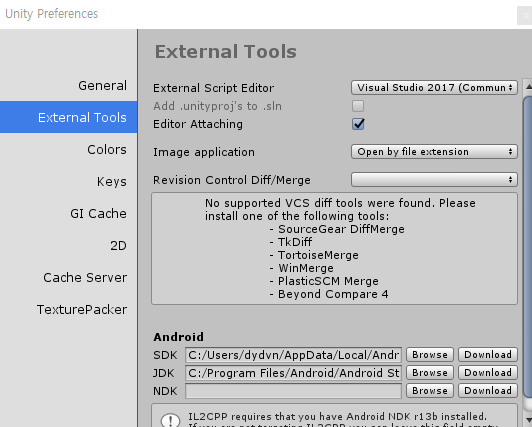Open the Keys preferences section
The image size is (532, 427).
click(112, 181)
